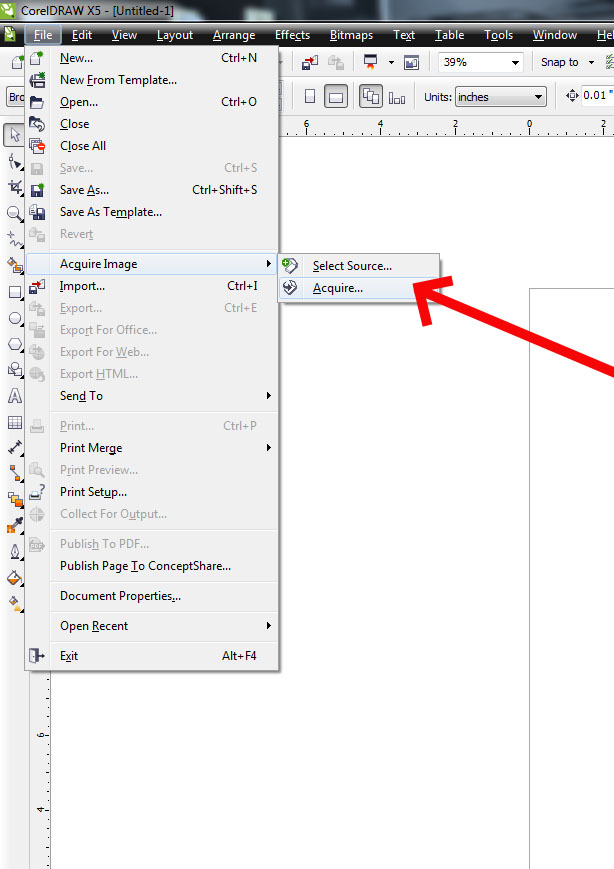Screen dimensions: 614x869
Task: Open the zoom level 39% dropdown
Action: click(x=515, y=63)
